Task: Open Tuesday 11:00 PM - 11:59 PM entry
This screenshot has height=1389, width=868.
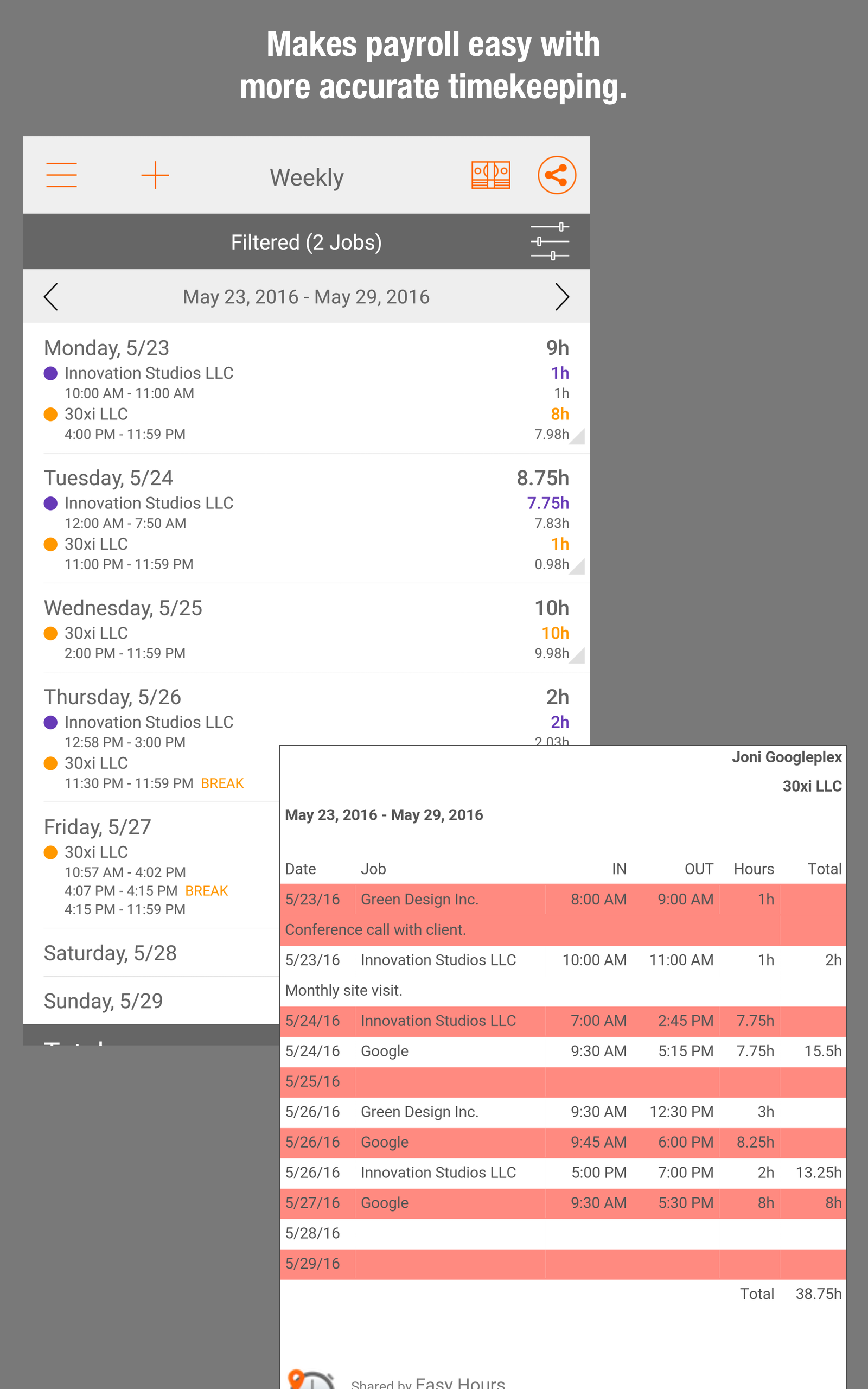Action: [x=129, y=564]
